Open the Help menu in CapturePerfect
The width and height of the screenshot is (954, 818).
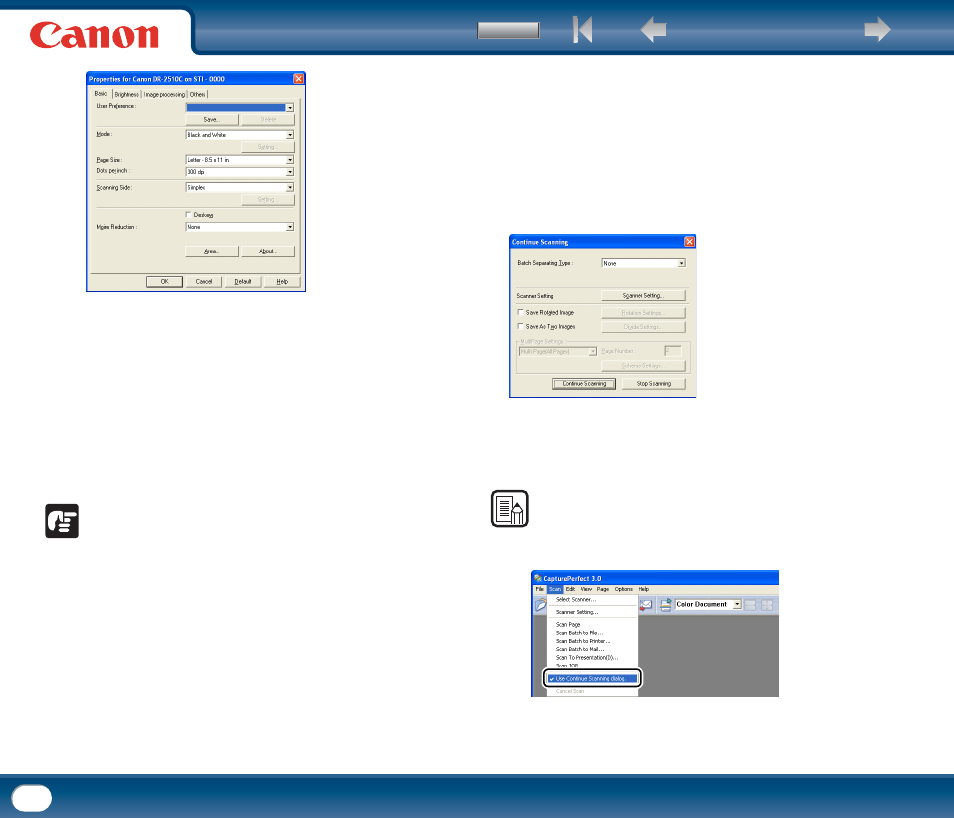pyautogui.click(x=644, y=589)
